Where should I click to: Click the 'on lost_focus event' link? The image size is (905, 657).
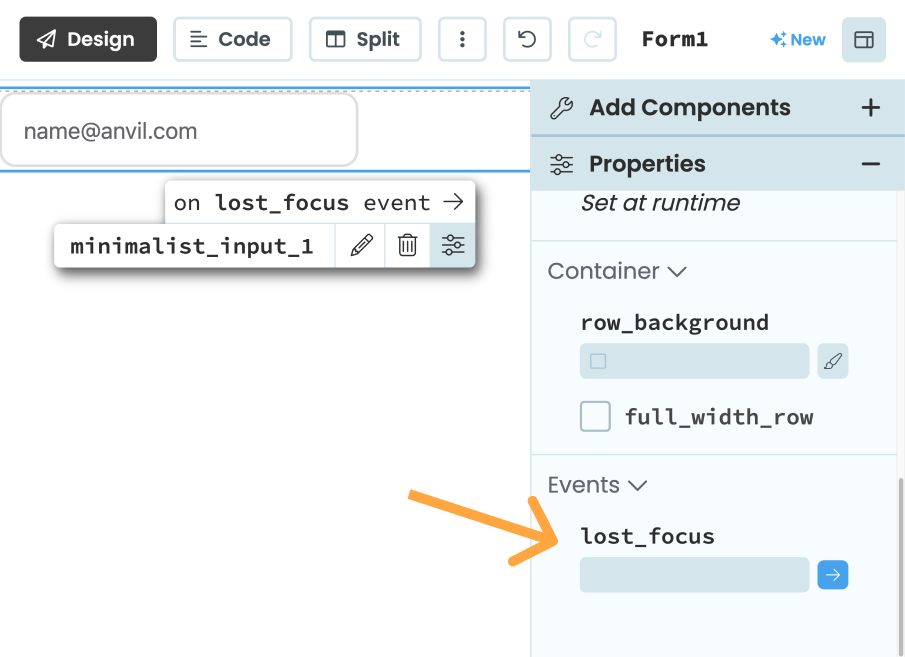pos(319,203)
